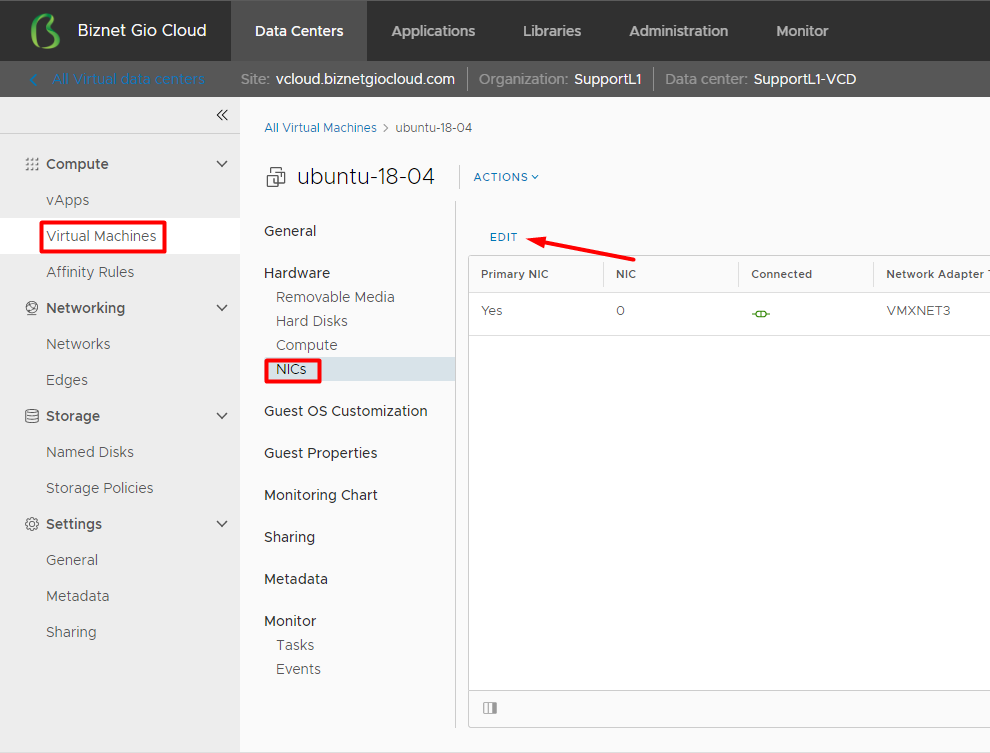Click the Storage database icon in the sidebar

pos(32,416)
